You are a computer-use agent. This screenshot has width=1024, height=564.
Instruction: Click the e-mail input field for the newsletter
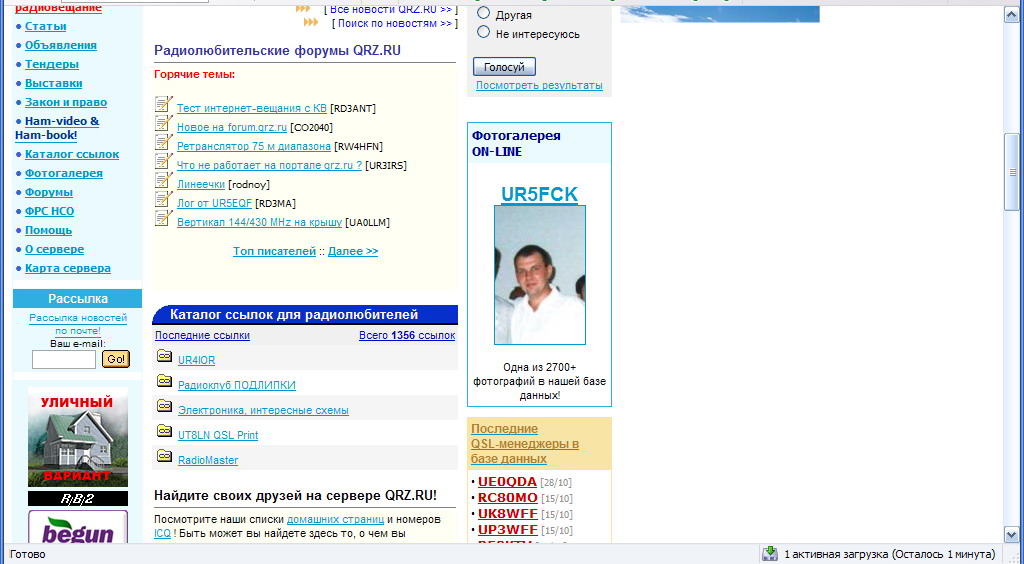(x=64, y=359)
